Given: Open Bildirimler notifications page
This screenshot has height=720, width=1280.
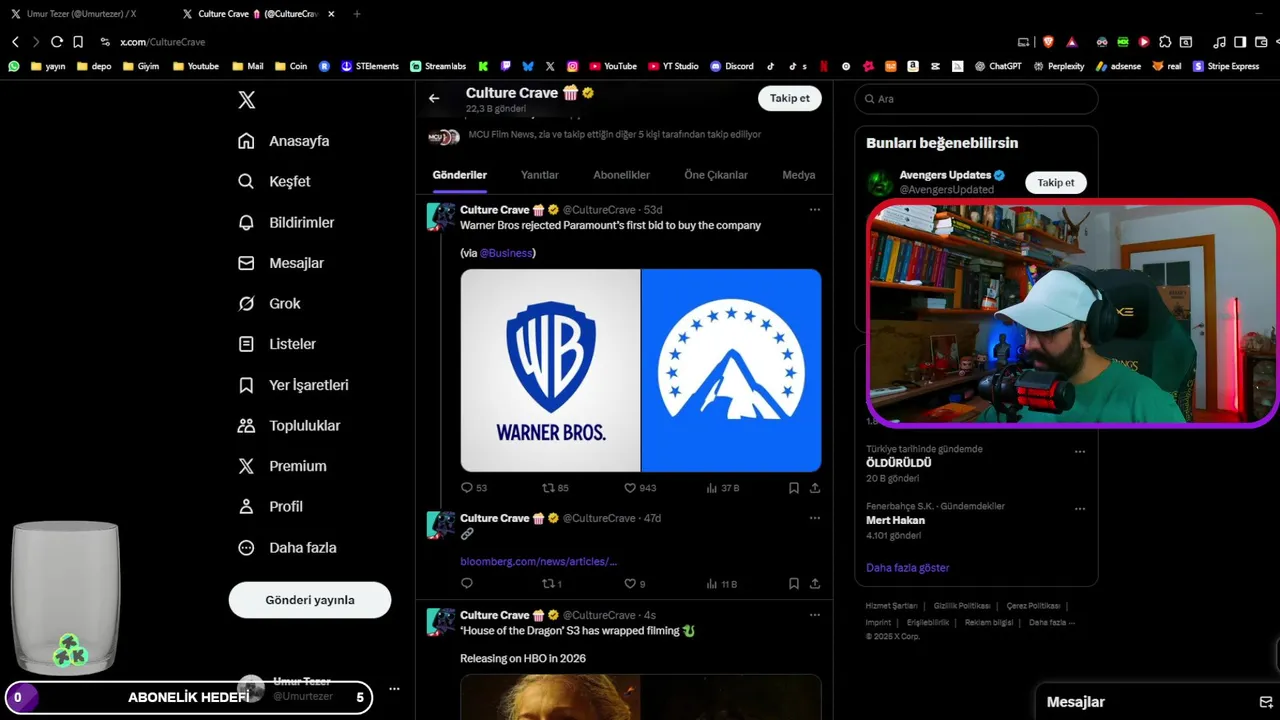Looking at the screenshot, I should 286,222.
